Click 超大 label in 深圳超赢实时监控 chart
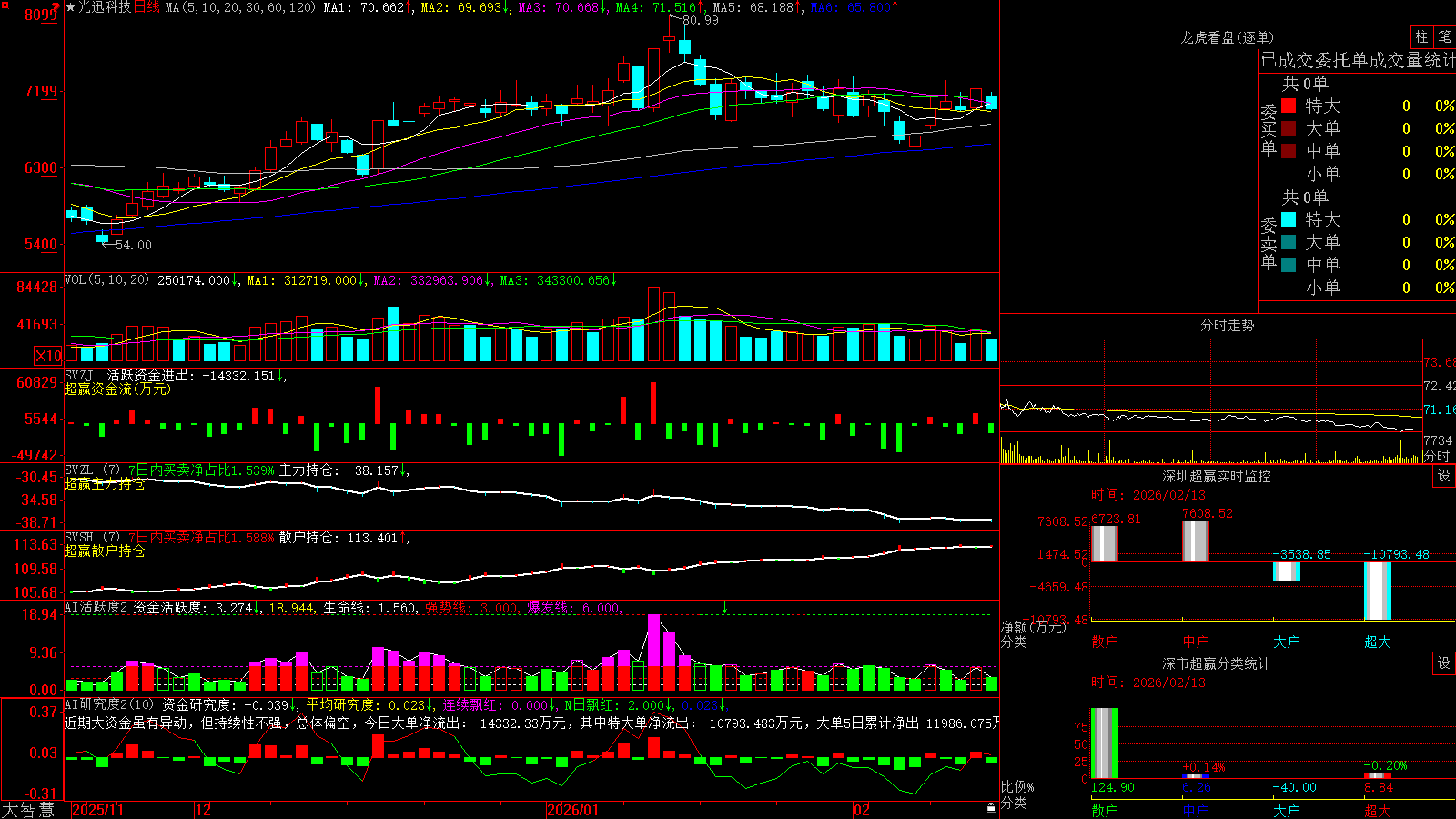 1378,642
